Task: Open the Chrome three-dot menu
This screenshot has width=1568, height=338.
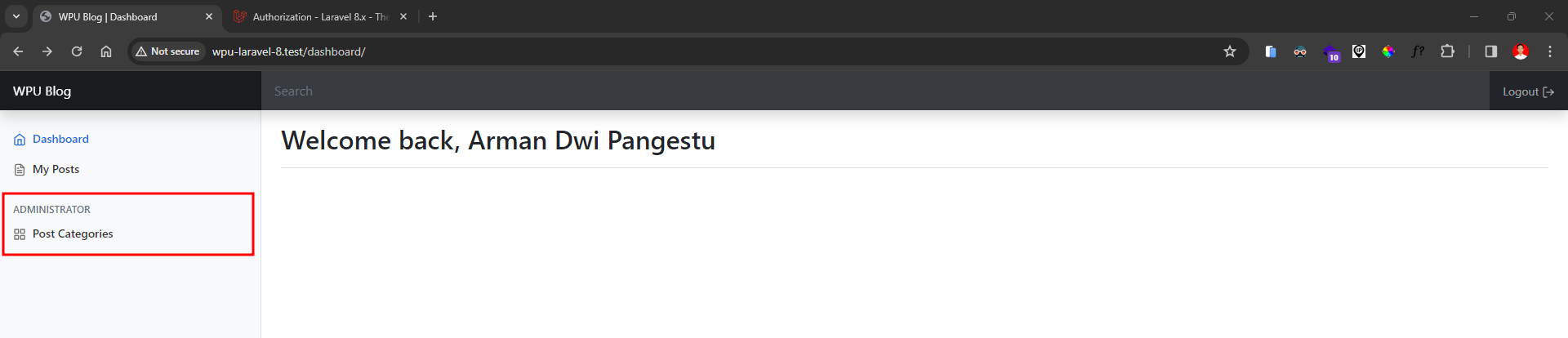Action: pyautogui.click(x=1549, y=51)
